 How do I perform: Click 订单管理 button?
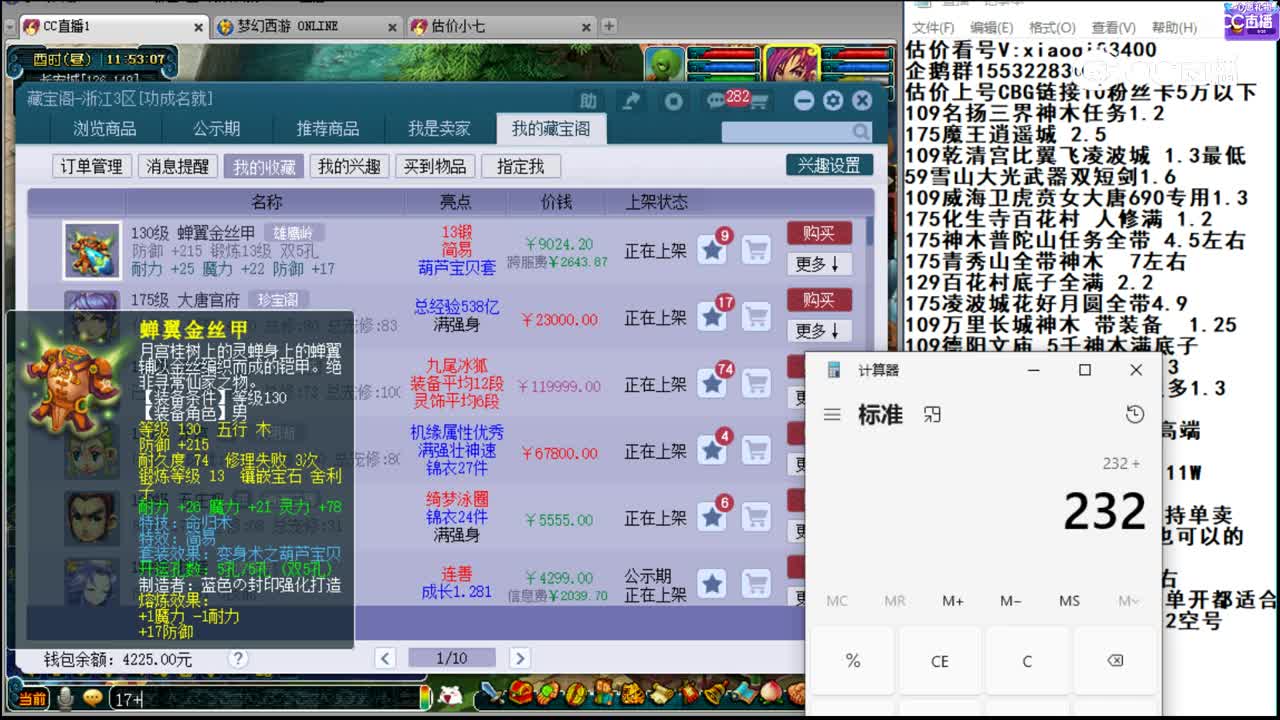click(x=92, y=167)
